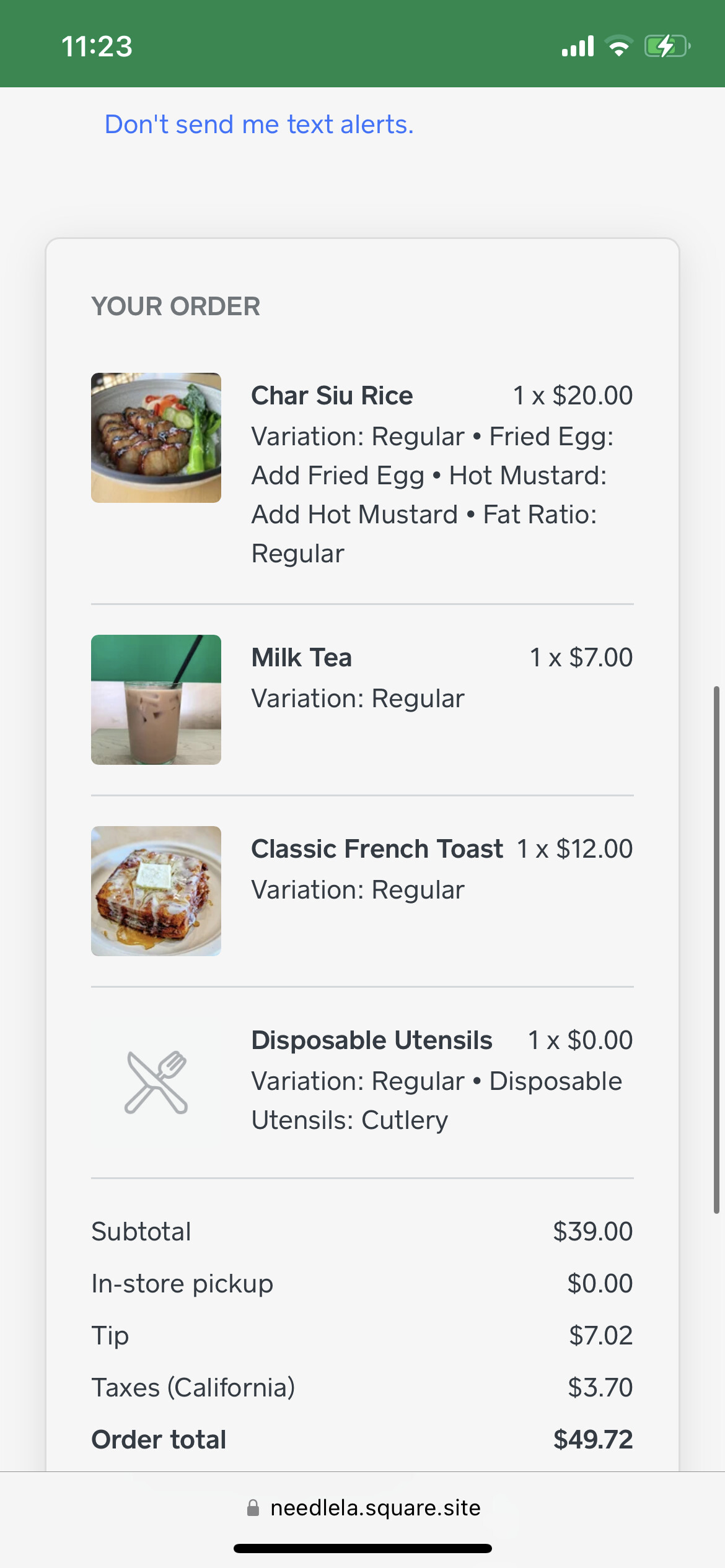Image resolution: width=725 pixels, height=1568 pixels.
Task: Click "Don't send me text alerts" link
Action: (x=259, y=124)
